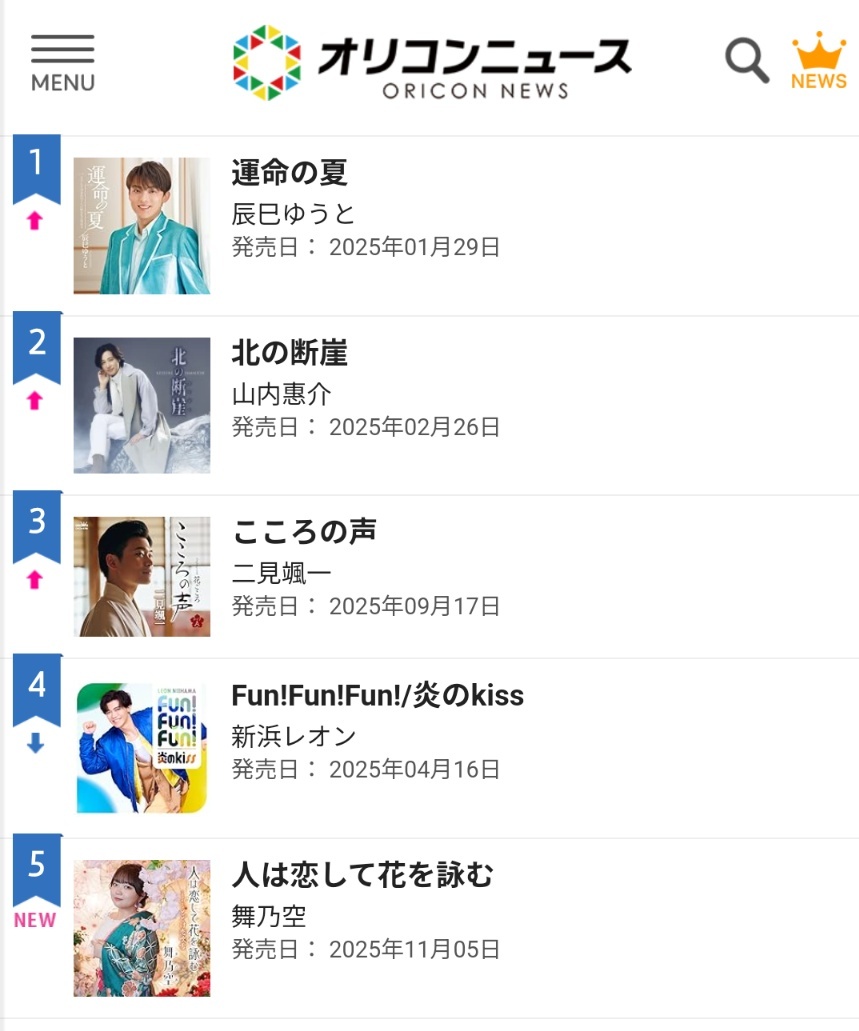Open the 人は恋して花を詠む cover thumbnail

point(142,928)
